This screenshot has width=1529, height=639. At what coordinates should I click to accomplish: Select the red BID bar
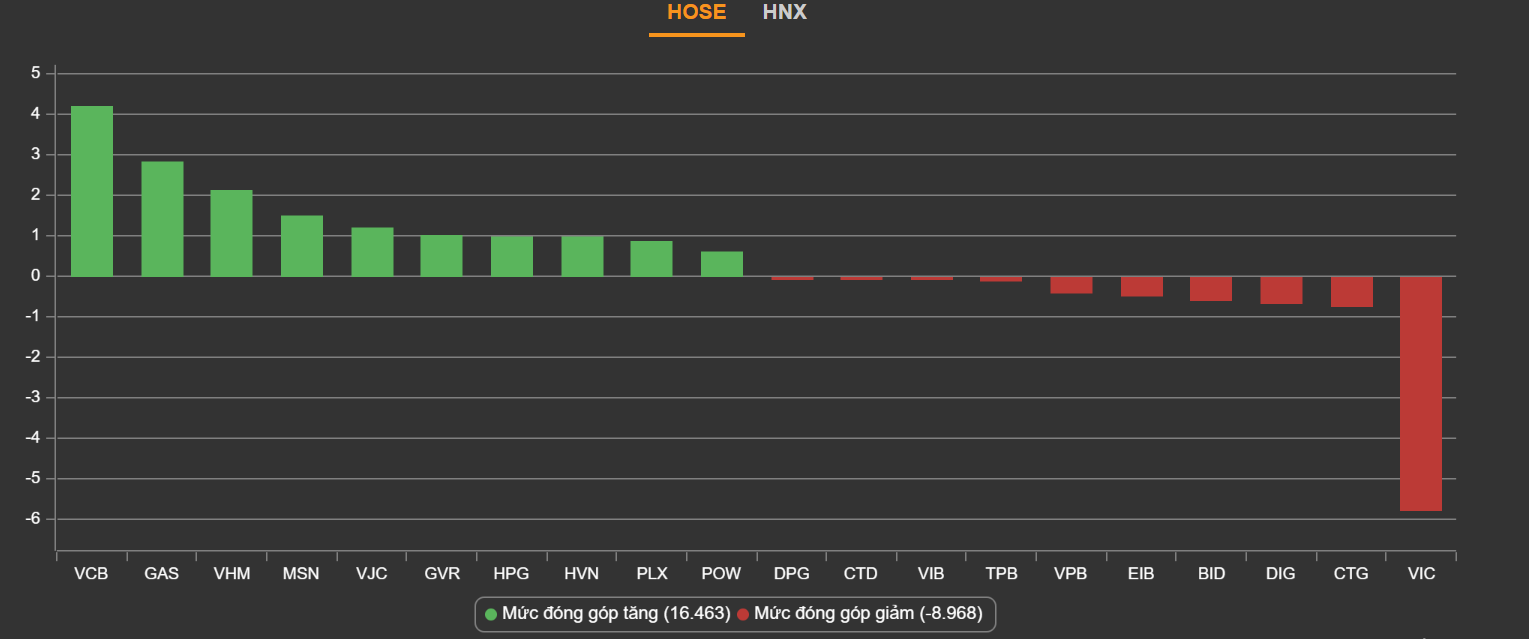(1211, 288)
